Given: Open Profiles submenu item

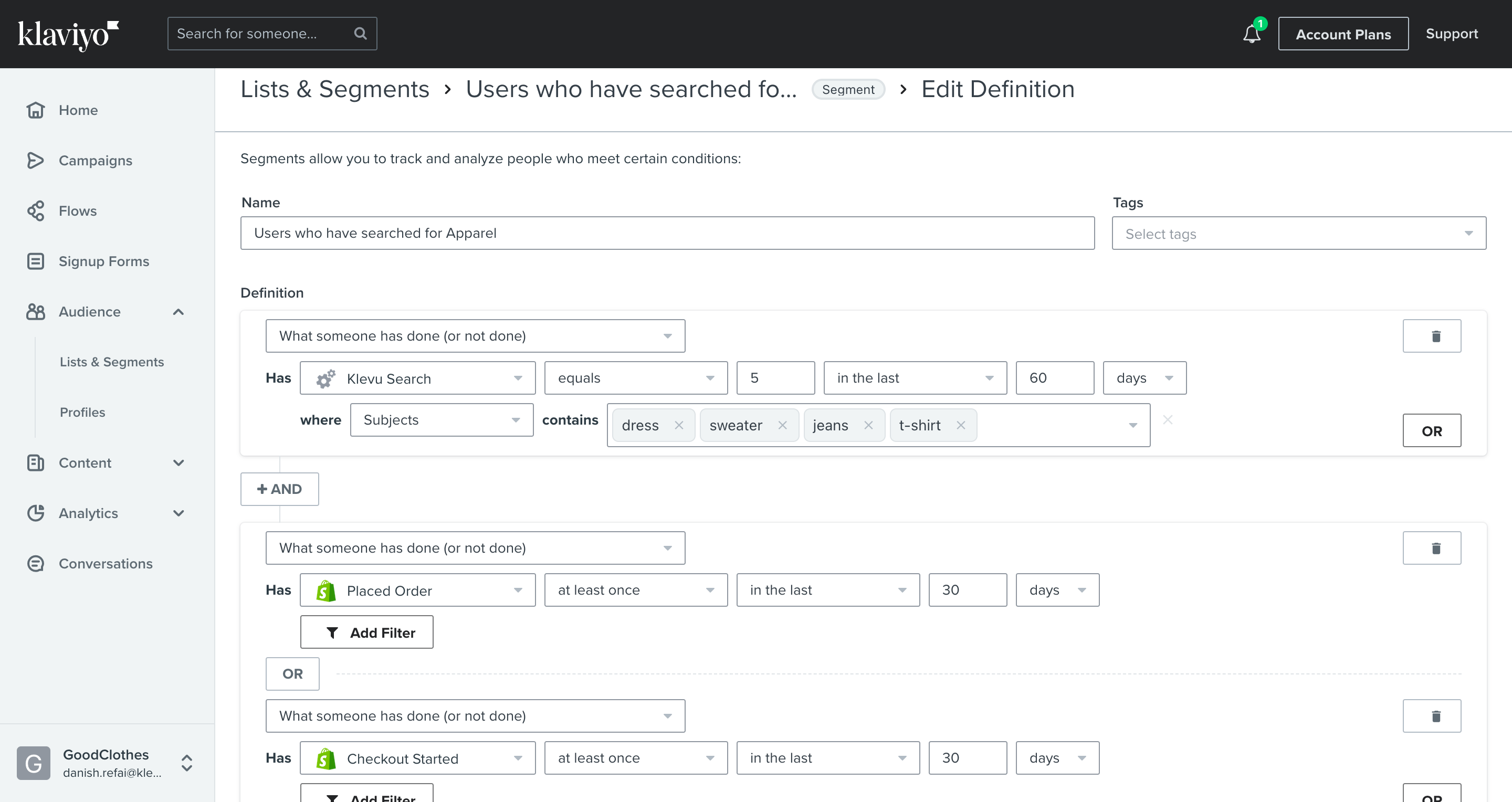Looking at the screenshot, I should [x=82, y=413].
